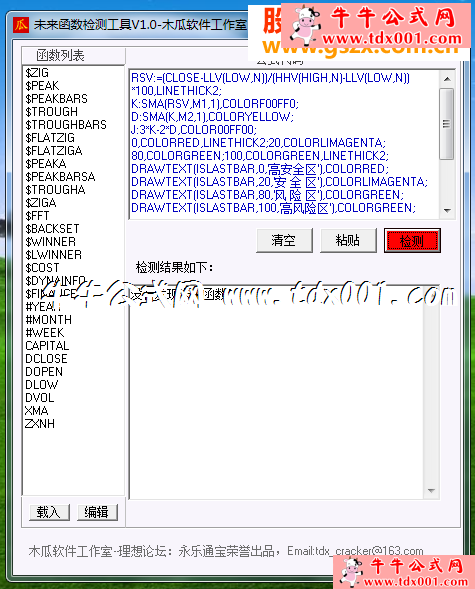The image size is (475, 589).
Task: Select XMA in the function list
Action: click(x=36, y=411)
